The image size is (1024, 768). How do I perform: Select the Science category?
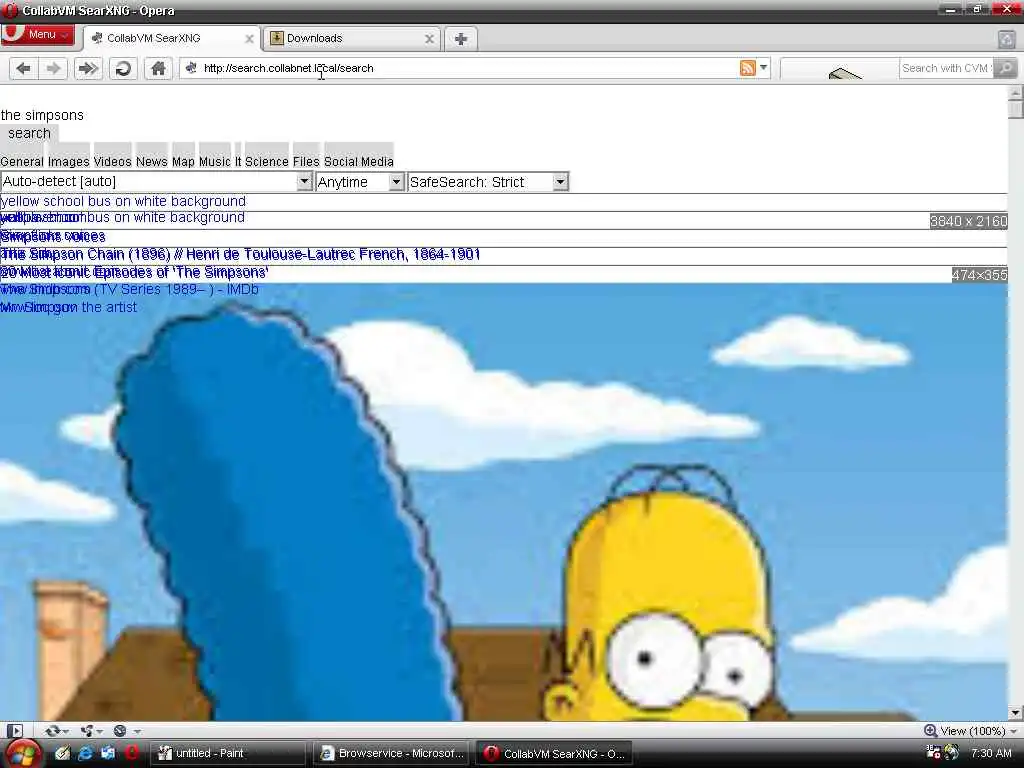click(x=266, y=161)
